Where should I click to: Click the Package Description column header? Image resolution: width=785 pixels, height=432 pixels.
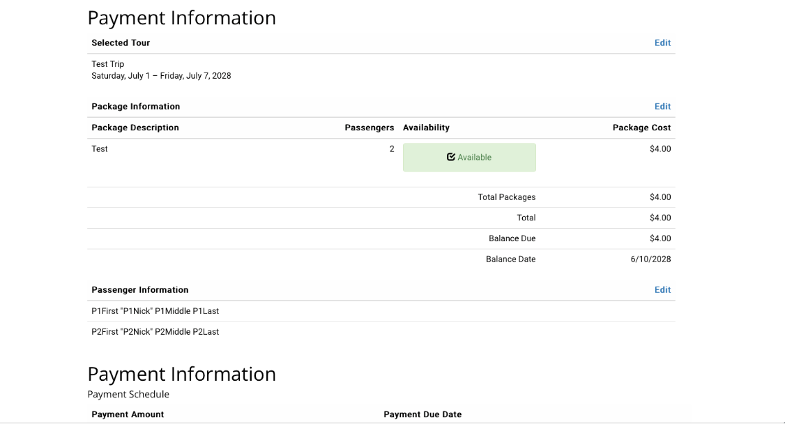point(135,128)
